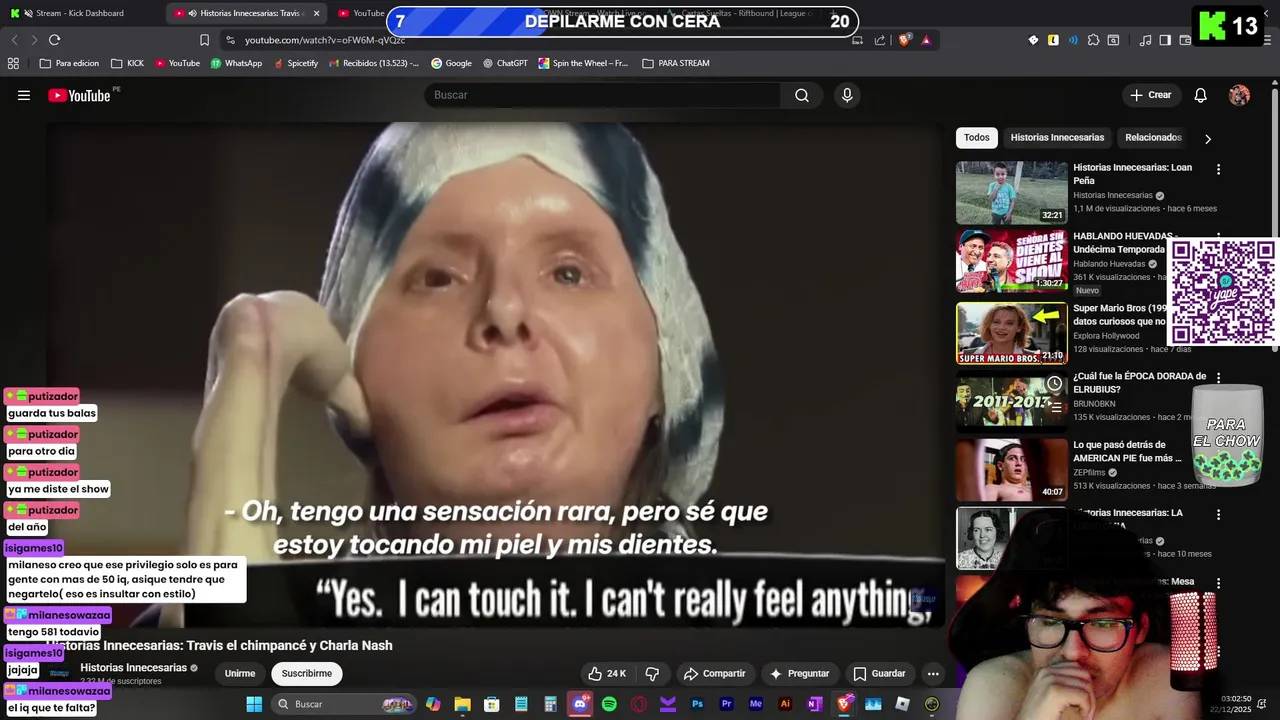Viewport: 1280px width, 720px height.
Task: Click the Brave Rewards triangle icon
Action: 926,40
